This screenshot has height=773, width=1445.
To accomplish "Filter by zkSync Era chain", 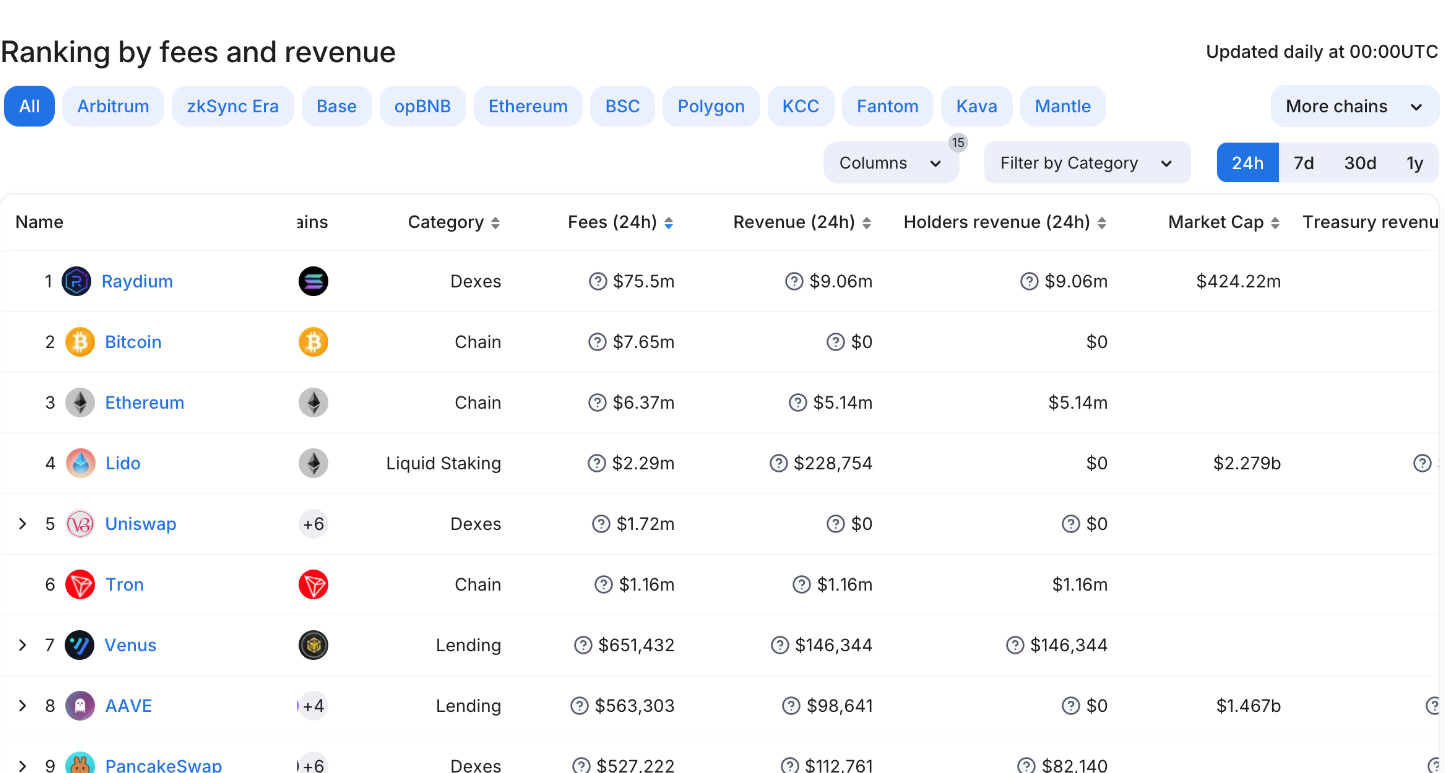I will click(x=233, y=106).
